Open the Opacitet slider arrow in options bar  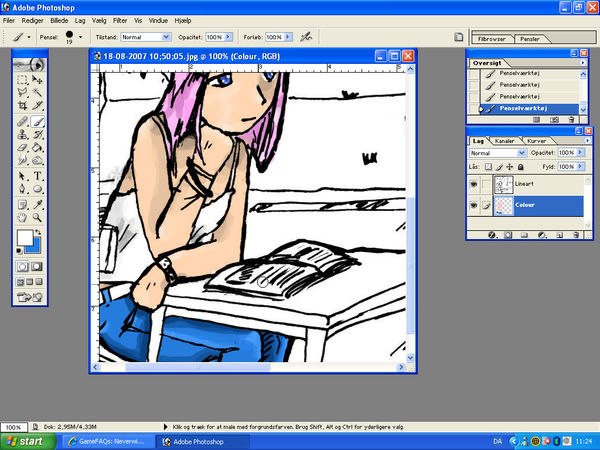(228, 37)
